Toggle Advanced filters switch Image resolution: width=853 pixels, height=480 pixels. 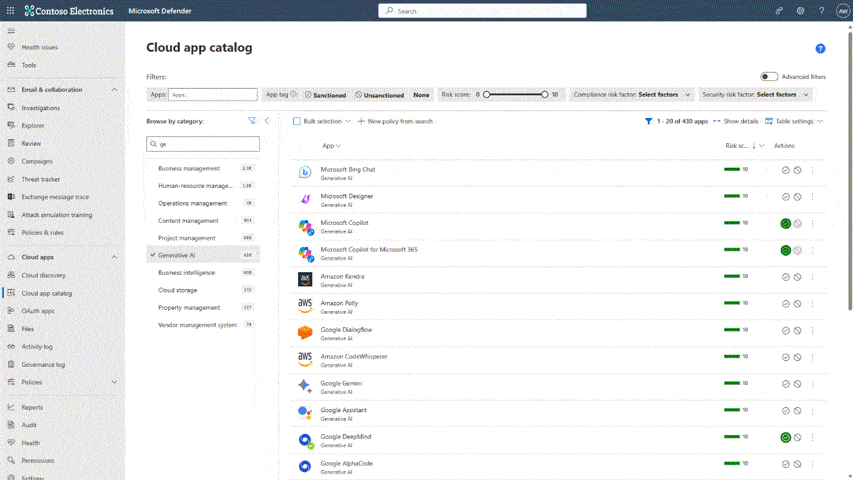769,76
